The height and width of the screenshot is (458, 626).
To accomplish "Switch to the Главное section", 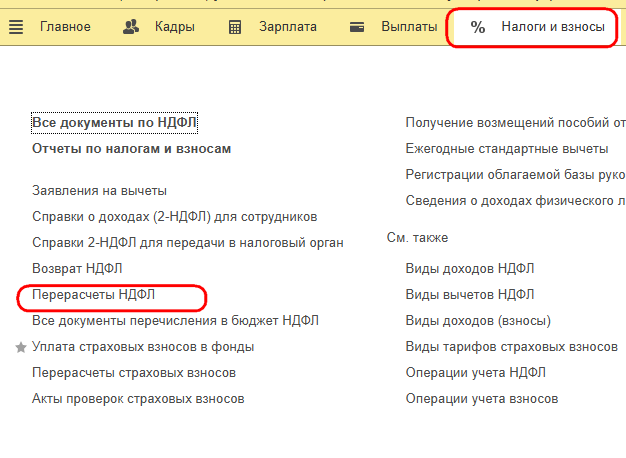I will click(65, 27).
